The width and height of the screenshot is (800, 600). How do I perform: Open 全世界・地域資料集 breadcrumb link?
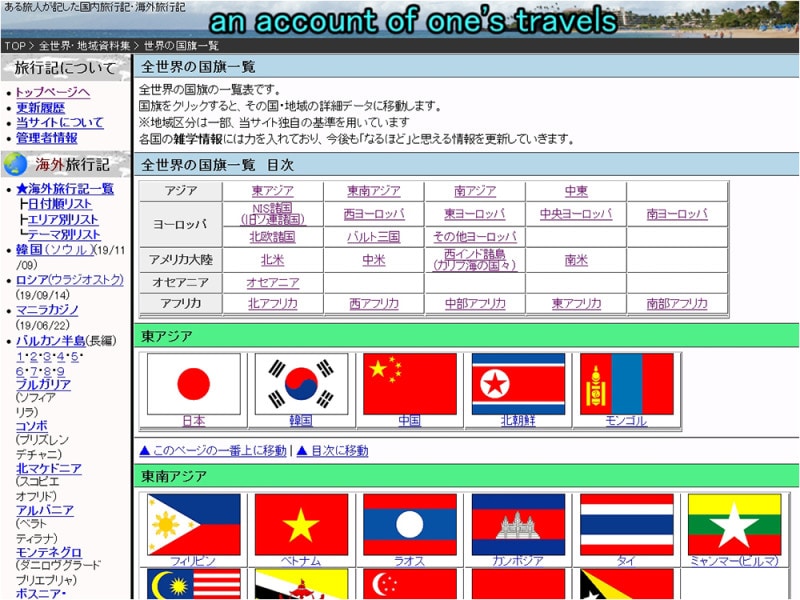[x=84, y=46]
